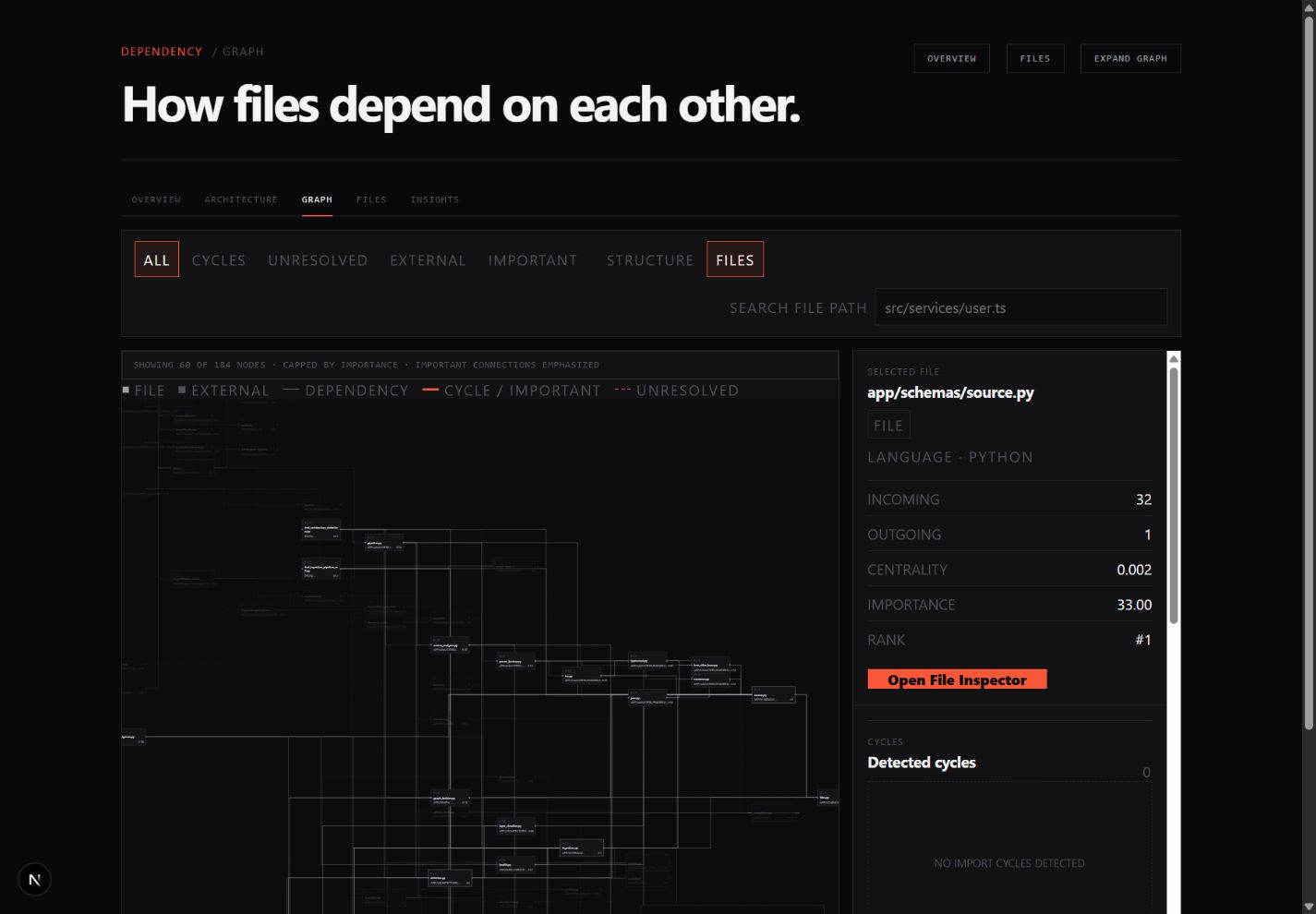Image resolution: width=1316 pixels, height=914 pixels.
Task: Click the DEPENDENCY legend entry in the graph
Action: coord(345,391)
